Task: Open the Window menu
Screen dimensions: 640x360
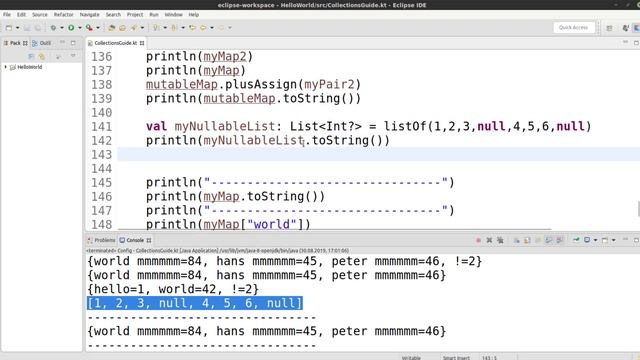Action: point(173,14)
